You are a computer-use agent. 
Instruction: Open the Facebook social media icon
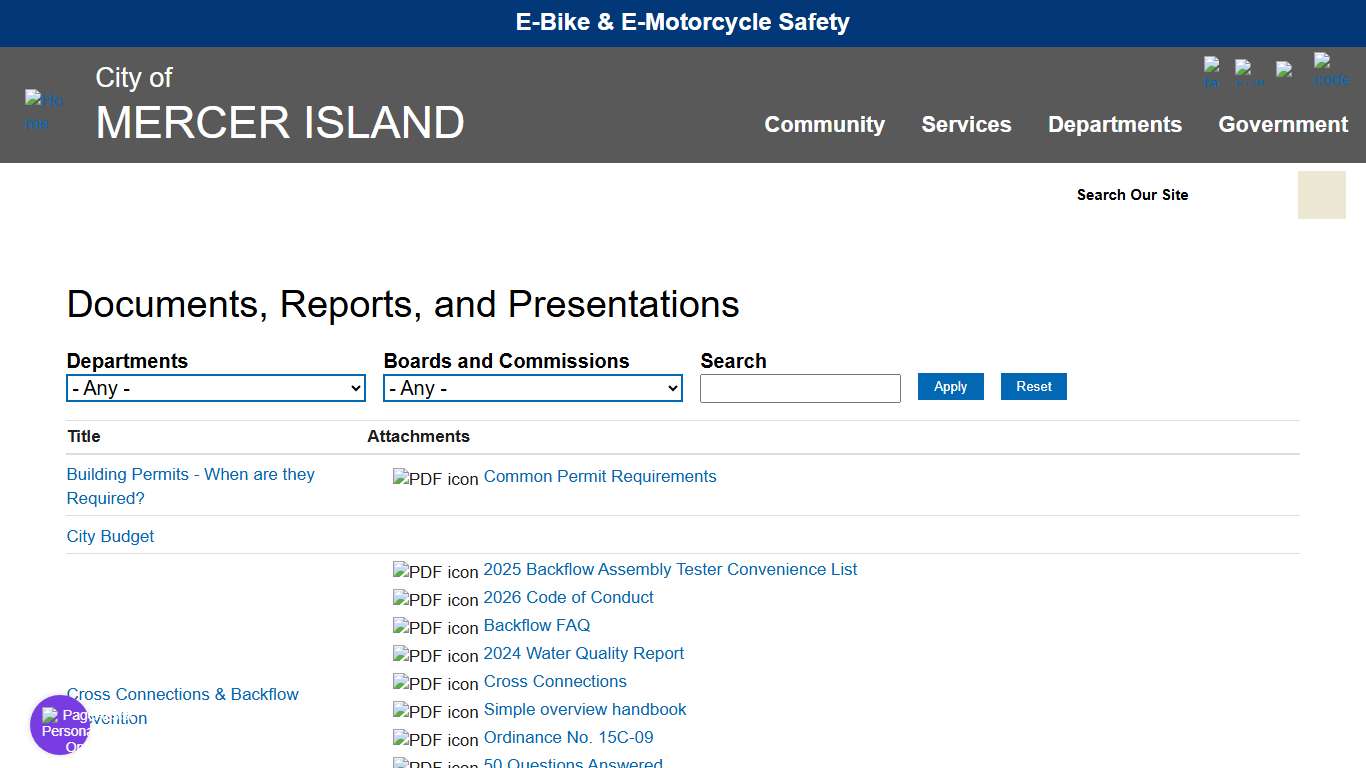coord(1212,70)
